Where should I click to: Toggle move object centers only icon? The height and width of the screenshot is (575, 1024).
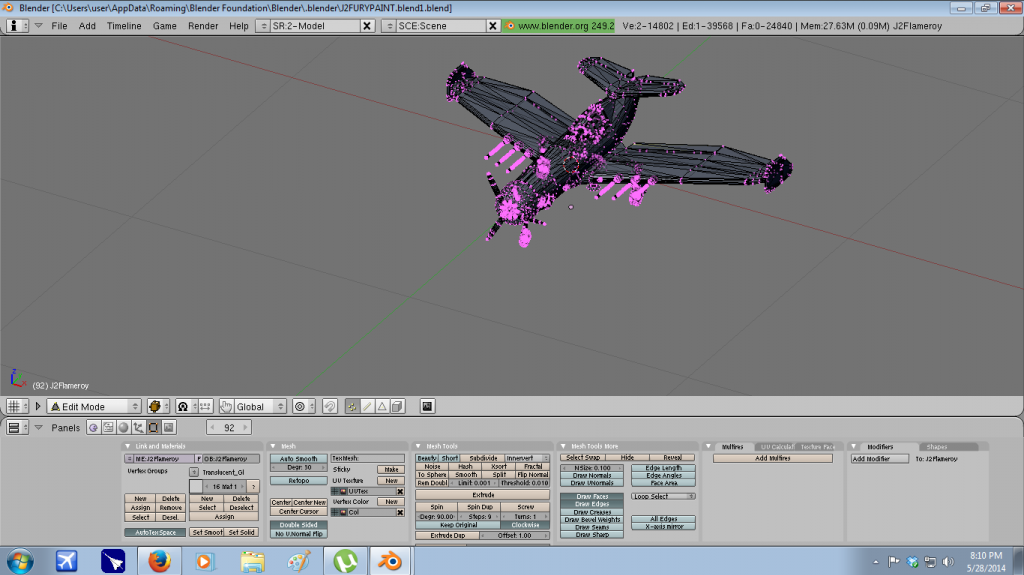(205, 406)
